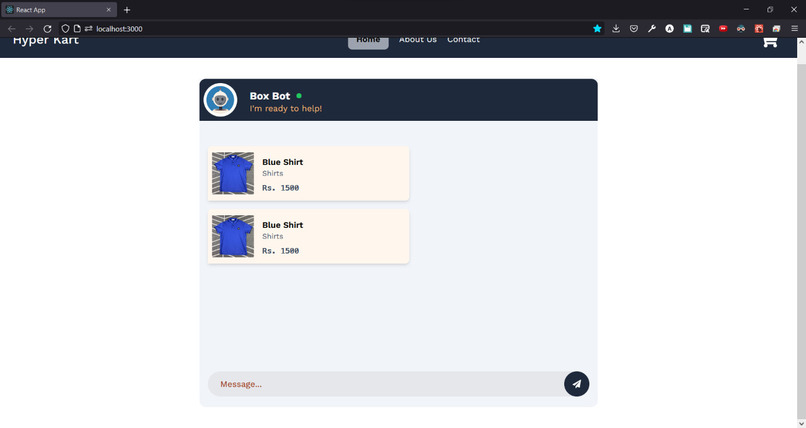
Task: Click the shield tracking protection icon
Action: click(x=65, y=29)
